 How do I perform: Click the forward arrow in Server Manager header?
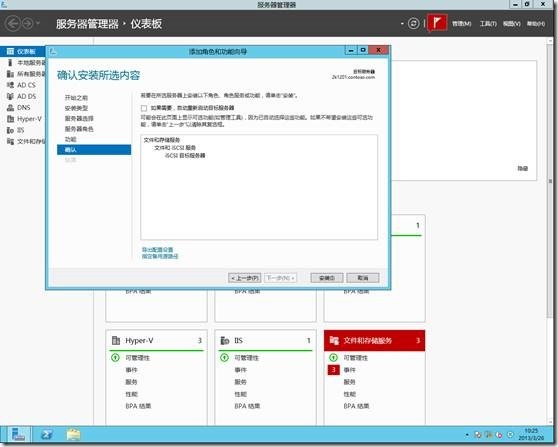28,24
